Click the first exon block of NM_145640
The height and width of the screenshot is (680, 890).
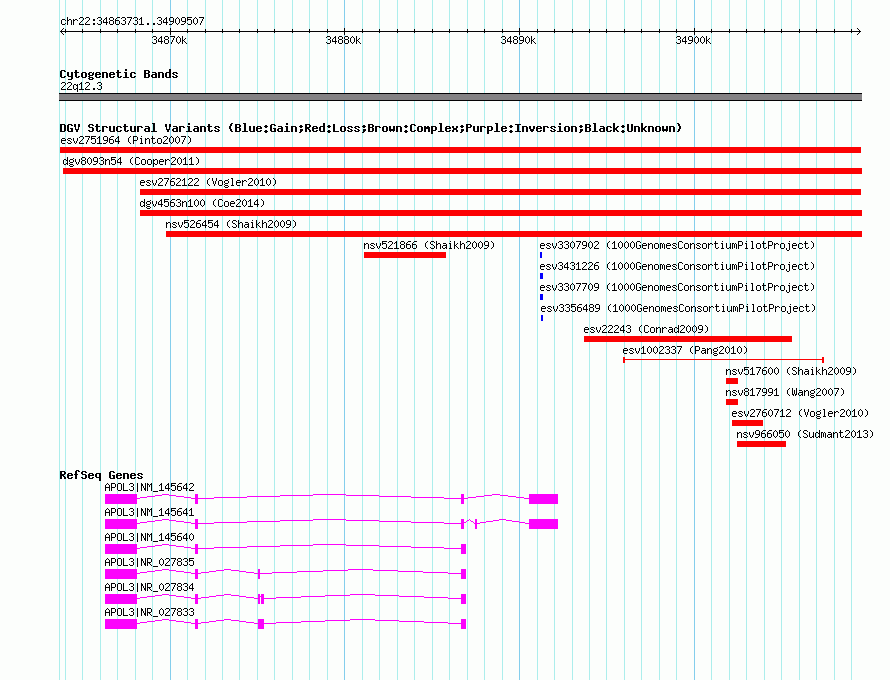point(121,549)
